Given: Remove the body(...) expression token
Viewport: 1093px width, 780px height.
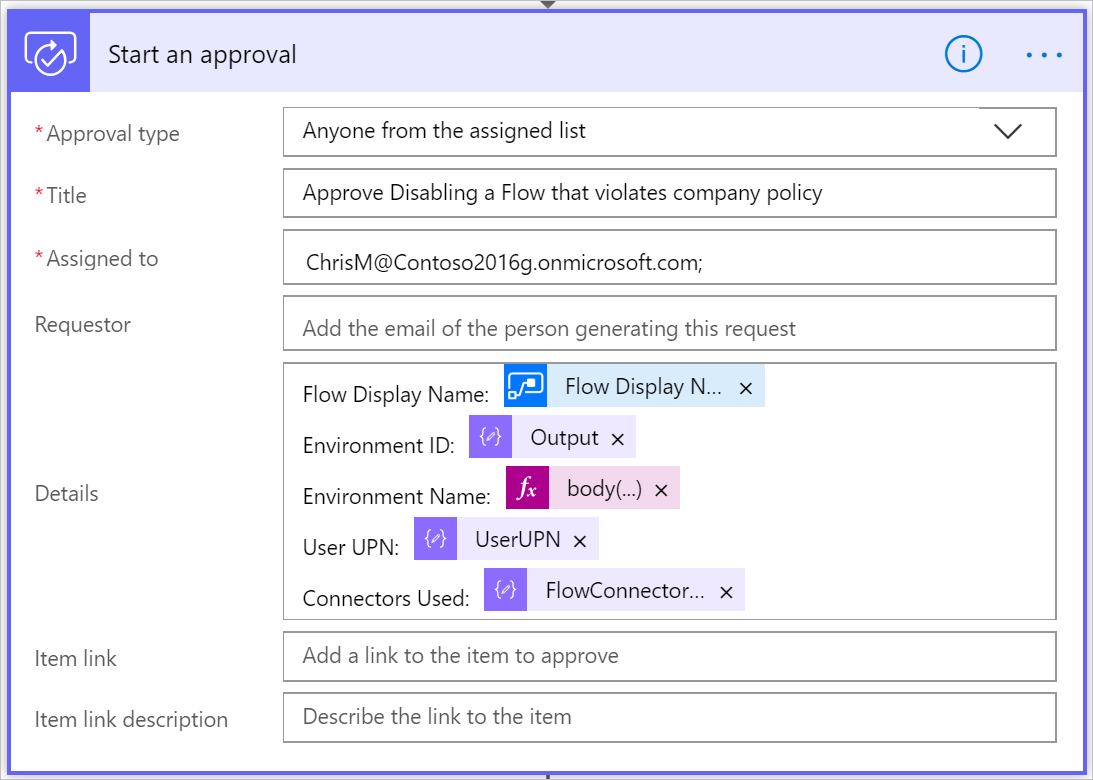Looking at the screenshot, I should coord(661,490).
